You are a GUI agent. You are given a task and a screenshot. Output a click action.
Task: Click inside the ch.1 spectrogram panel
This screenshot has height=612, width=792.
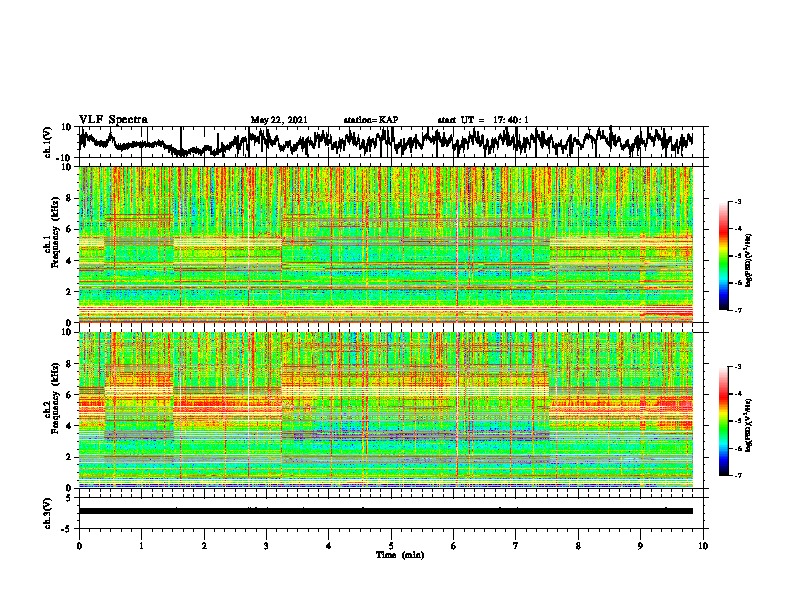pyautogui.click(x=386, y=244)
